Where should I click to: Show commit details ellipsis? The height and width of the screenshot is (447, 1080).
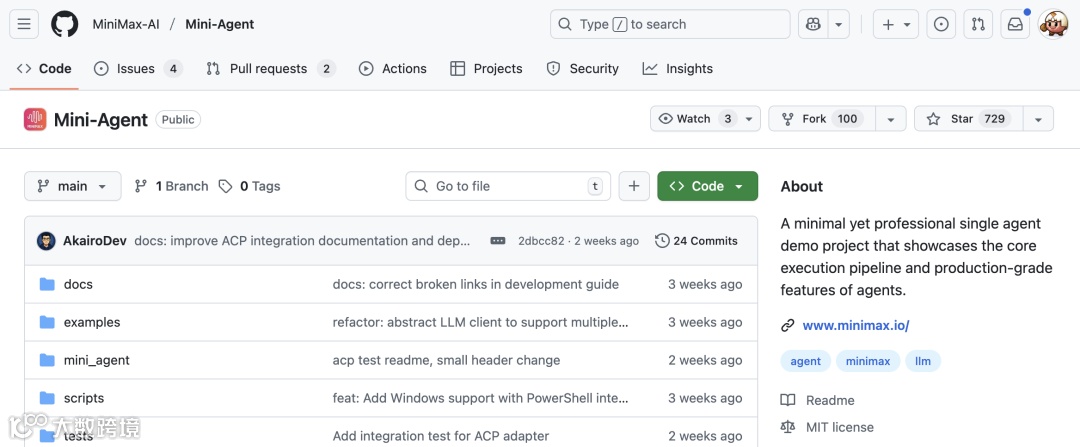[498, 241]
